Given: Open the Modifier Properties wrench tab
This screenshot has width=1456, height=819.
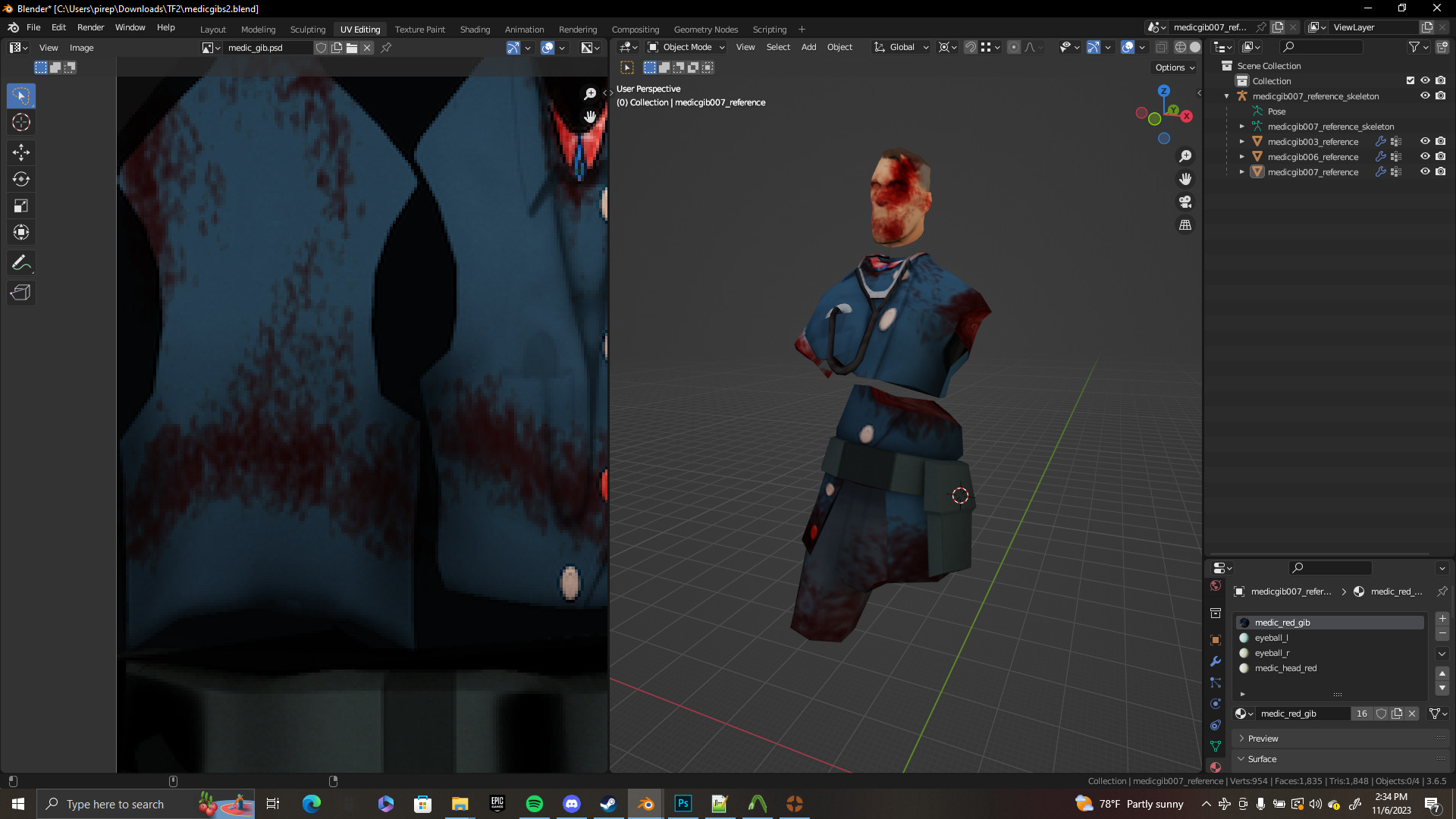Looking at the screenshot, I should pos(1215,662).
